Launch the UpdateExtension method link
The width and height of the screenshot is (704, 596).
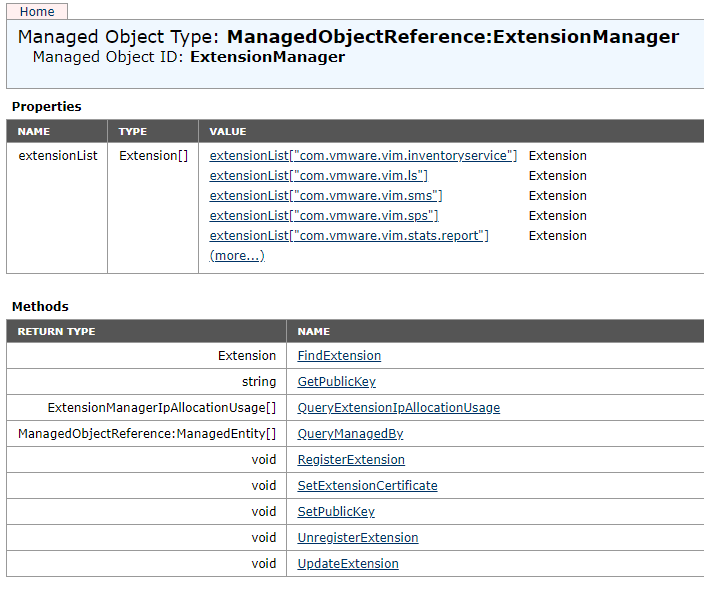(x=348, y=564)
